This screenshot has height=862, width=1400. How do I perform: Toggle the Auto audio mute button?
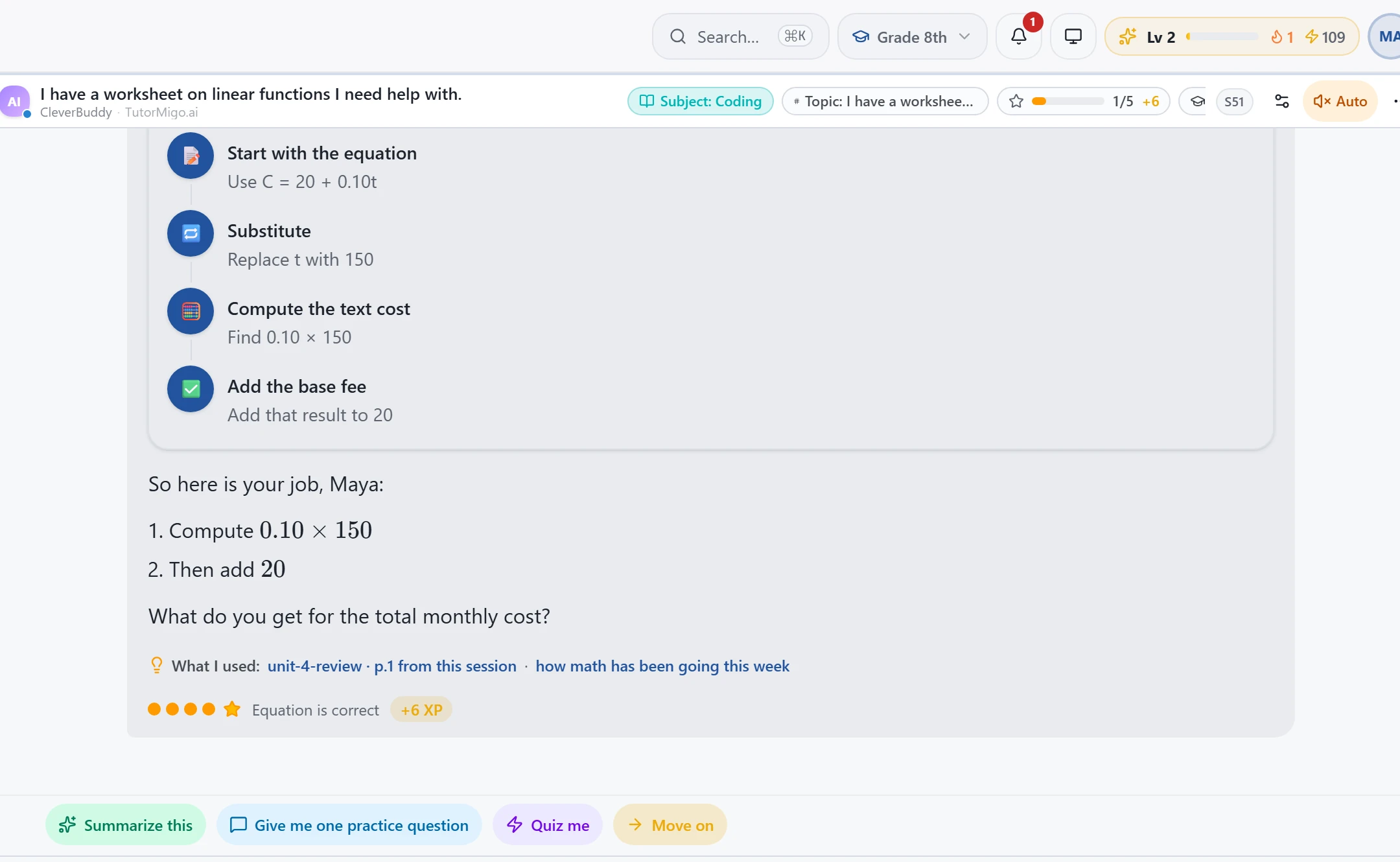pyautogui.click(x=1340, y=101)
